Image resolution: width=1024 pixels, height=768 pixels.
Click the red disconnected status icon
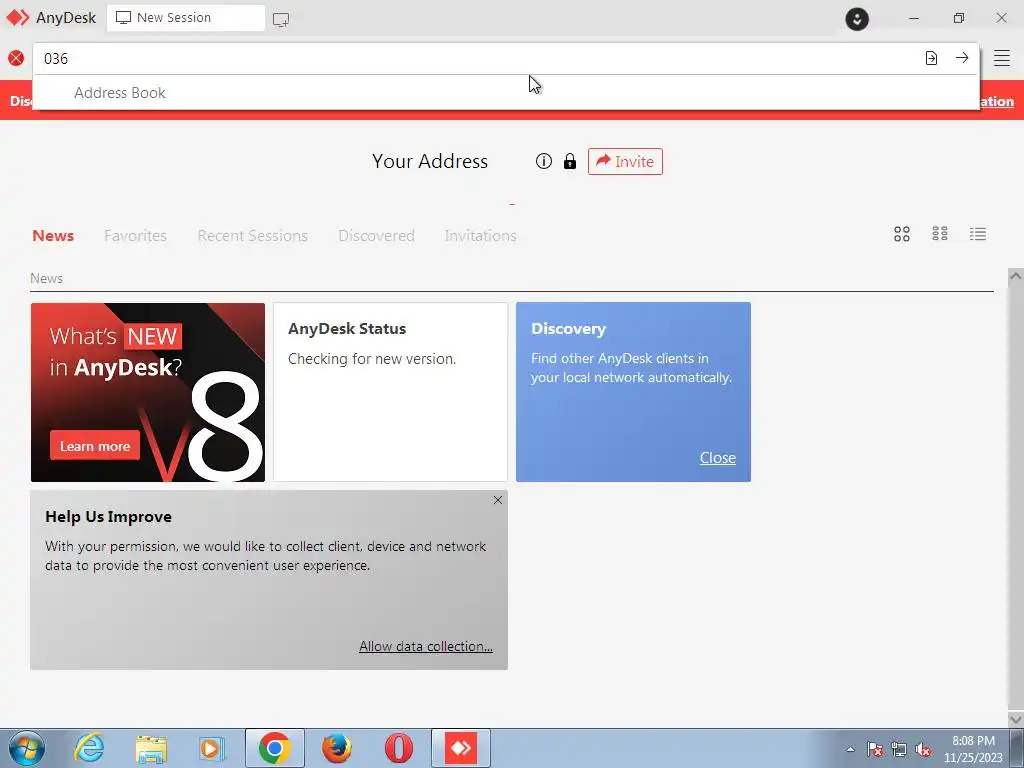(16, 58)
